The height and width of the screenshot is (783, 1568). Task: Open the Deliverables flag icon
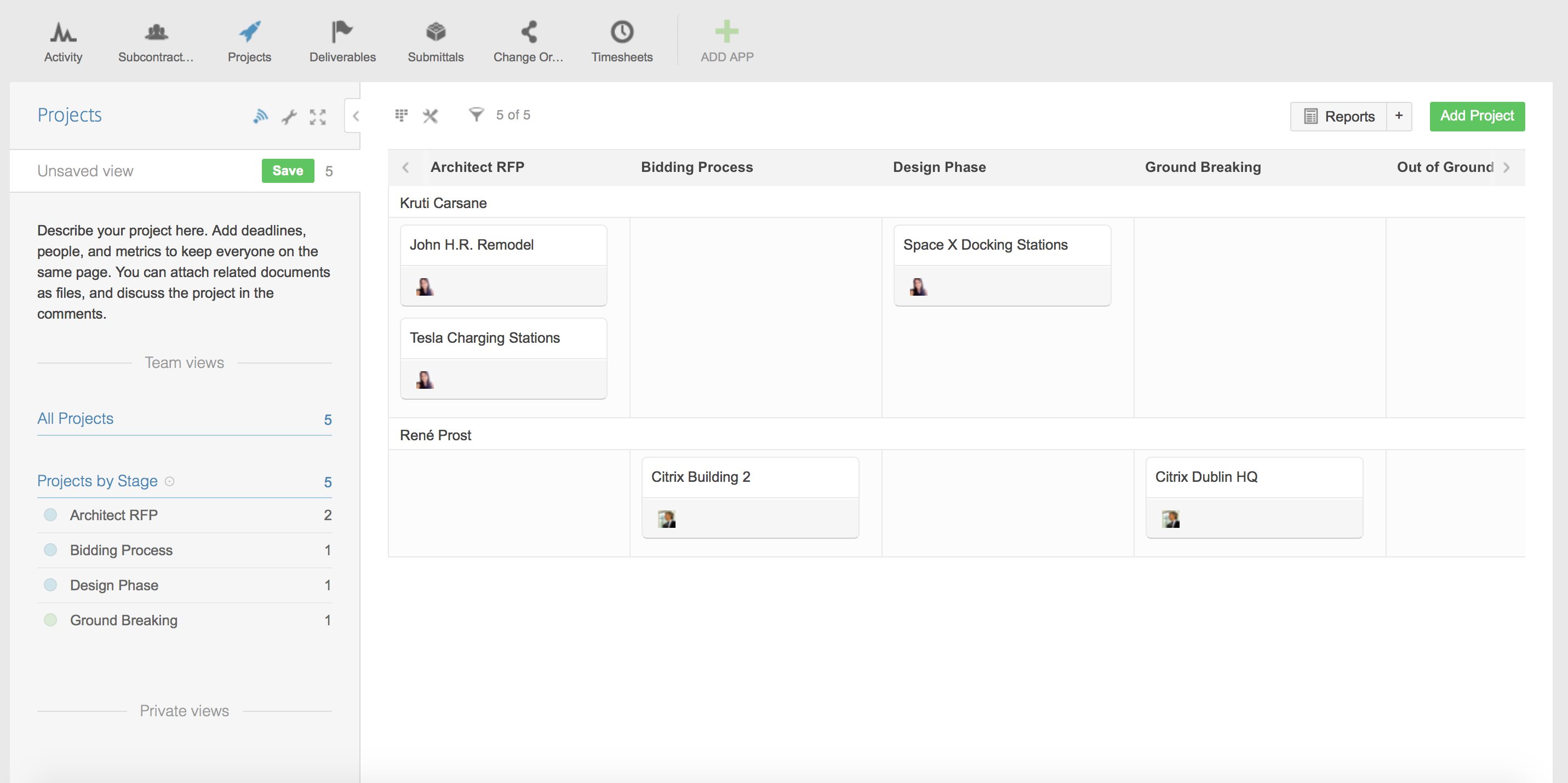(342, 32)
